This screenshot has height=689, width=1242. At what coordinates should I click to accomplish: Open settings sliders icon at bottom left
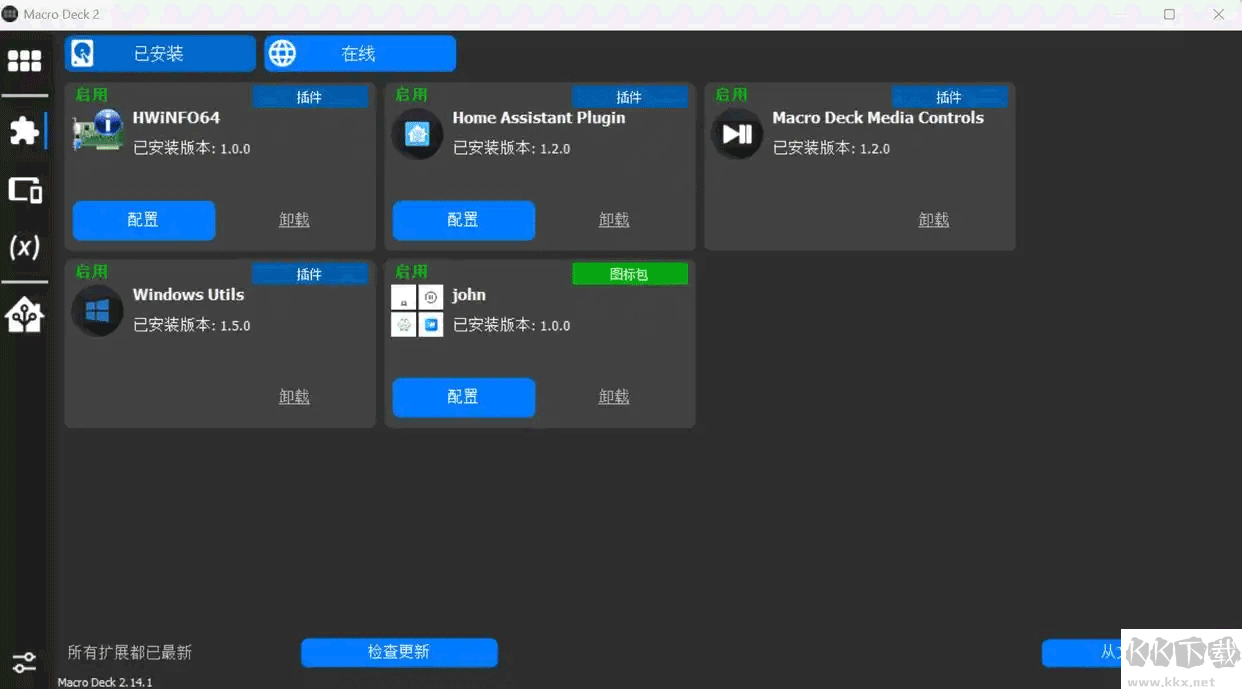(x=24, y=662)
